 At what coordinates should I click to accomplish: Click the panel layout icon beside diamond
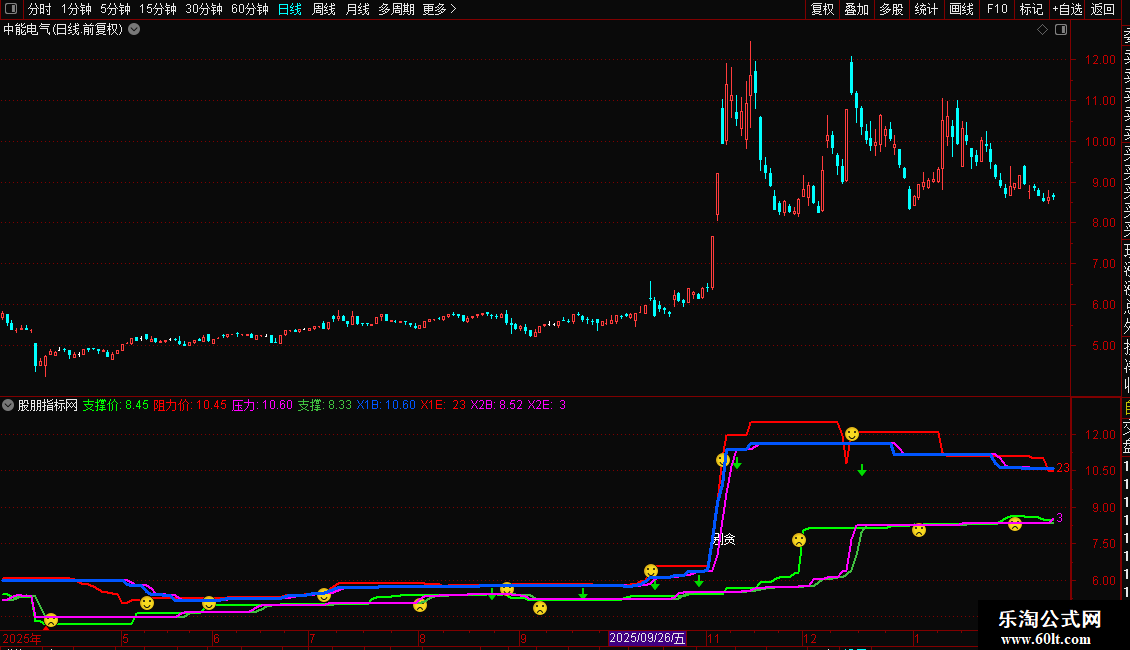1061,30
